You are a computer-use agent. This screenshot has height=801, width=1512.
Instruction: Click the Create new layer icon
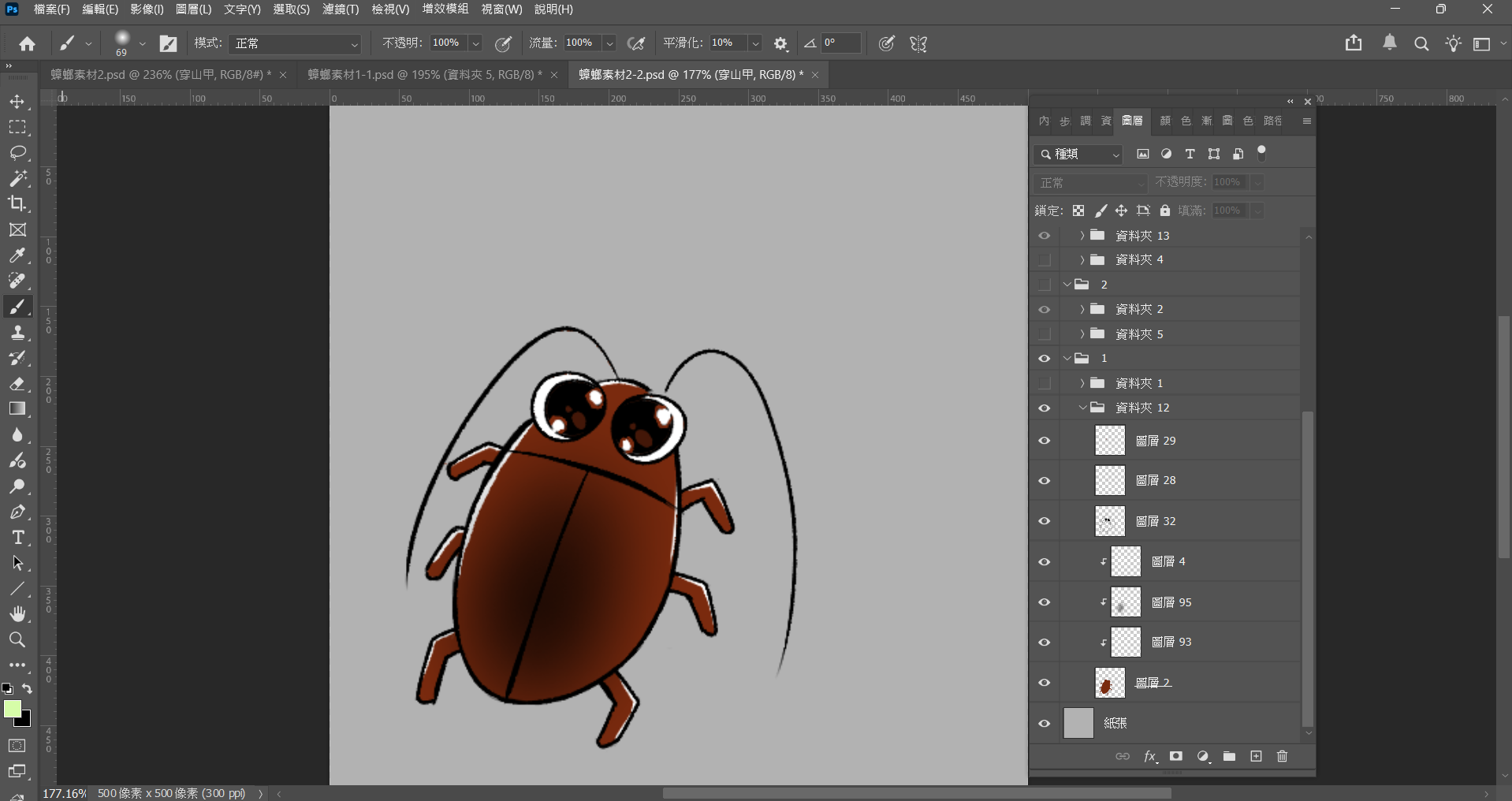[x=1256, y=756]
